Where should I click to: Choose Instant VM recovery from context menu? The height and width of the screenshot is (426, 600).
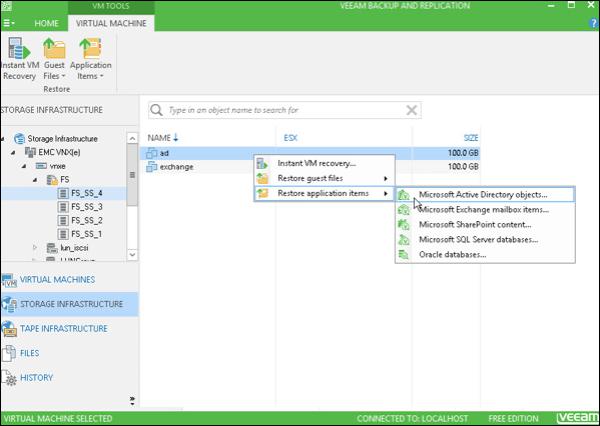(324, 163)
